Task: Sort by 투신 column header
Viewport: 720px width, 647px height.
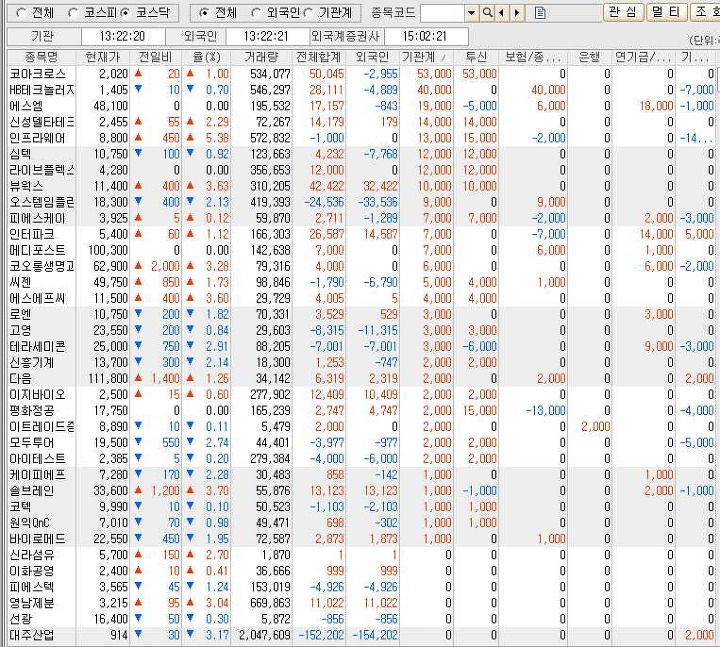Action: click(x=476, y=57)
